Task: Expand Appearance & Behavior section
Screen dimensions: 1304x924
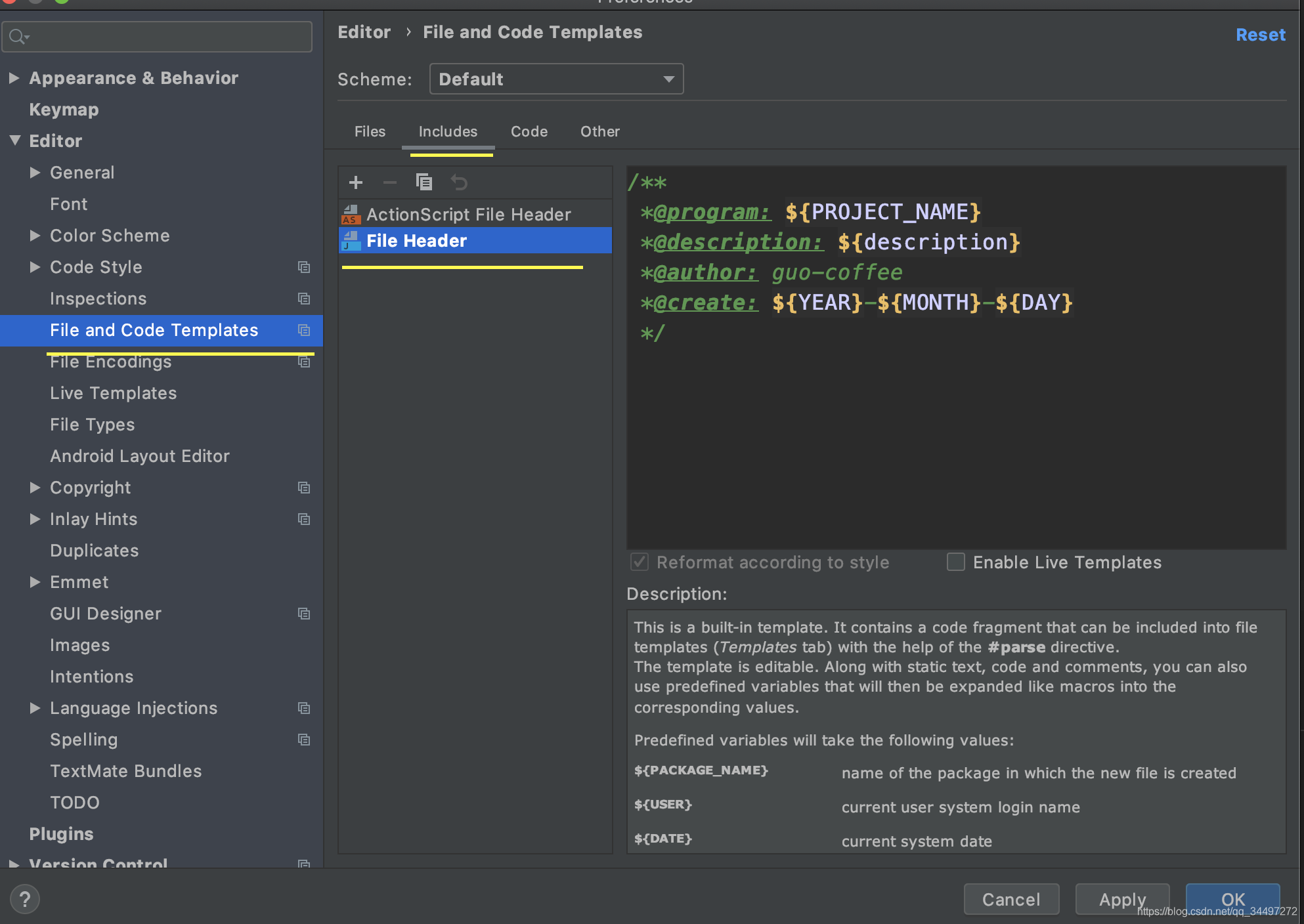Action: [x=14, y=78]
